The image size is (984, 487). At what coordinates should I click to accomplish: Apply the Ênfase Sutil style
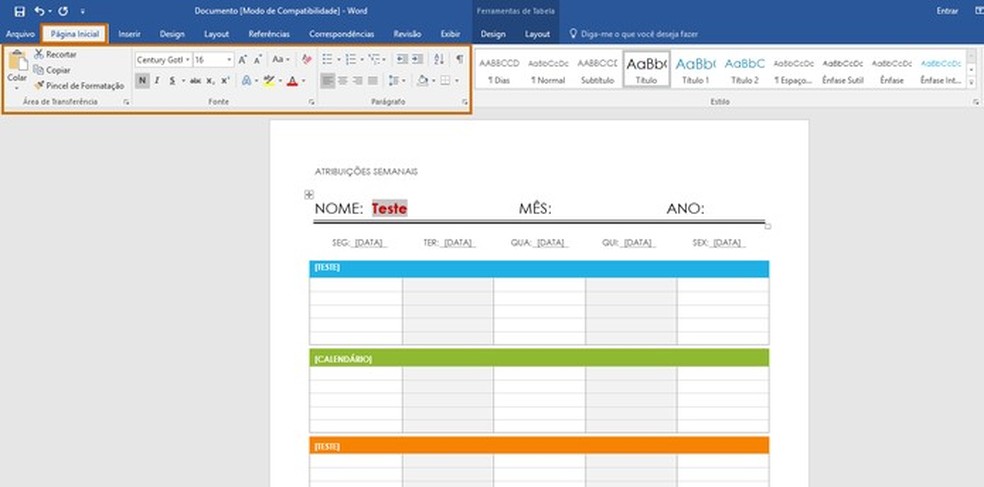843,70
